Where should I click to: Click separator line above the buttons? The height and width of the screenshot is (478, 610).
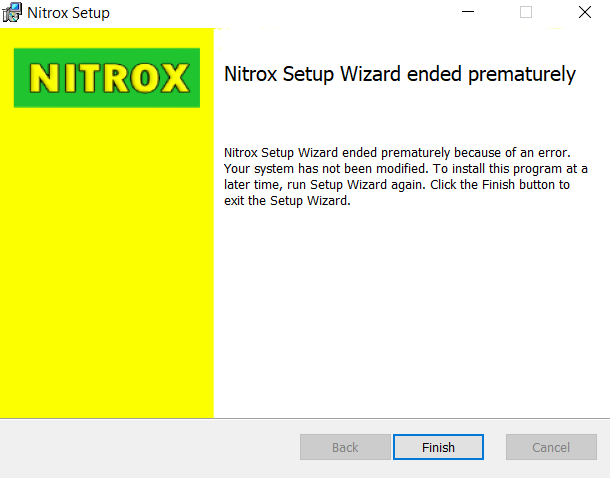[305, 418]
